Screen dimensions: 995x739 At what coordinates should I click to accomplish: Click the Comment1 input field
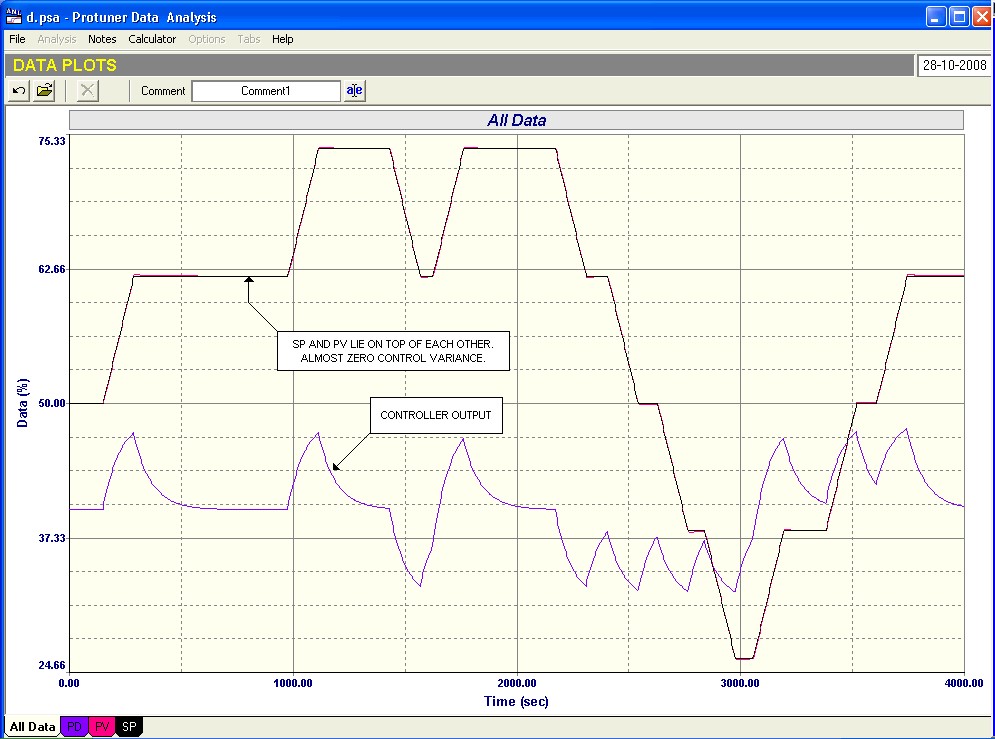click(x=266, y=91)
